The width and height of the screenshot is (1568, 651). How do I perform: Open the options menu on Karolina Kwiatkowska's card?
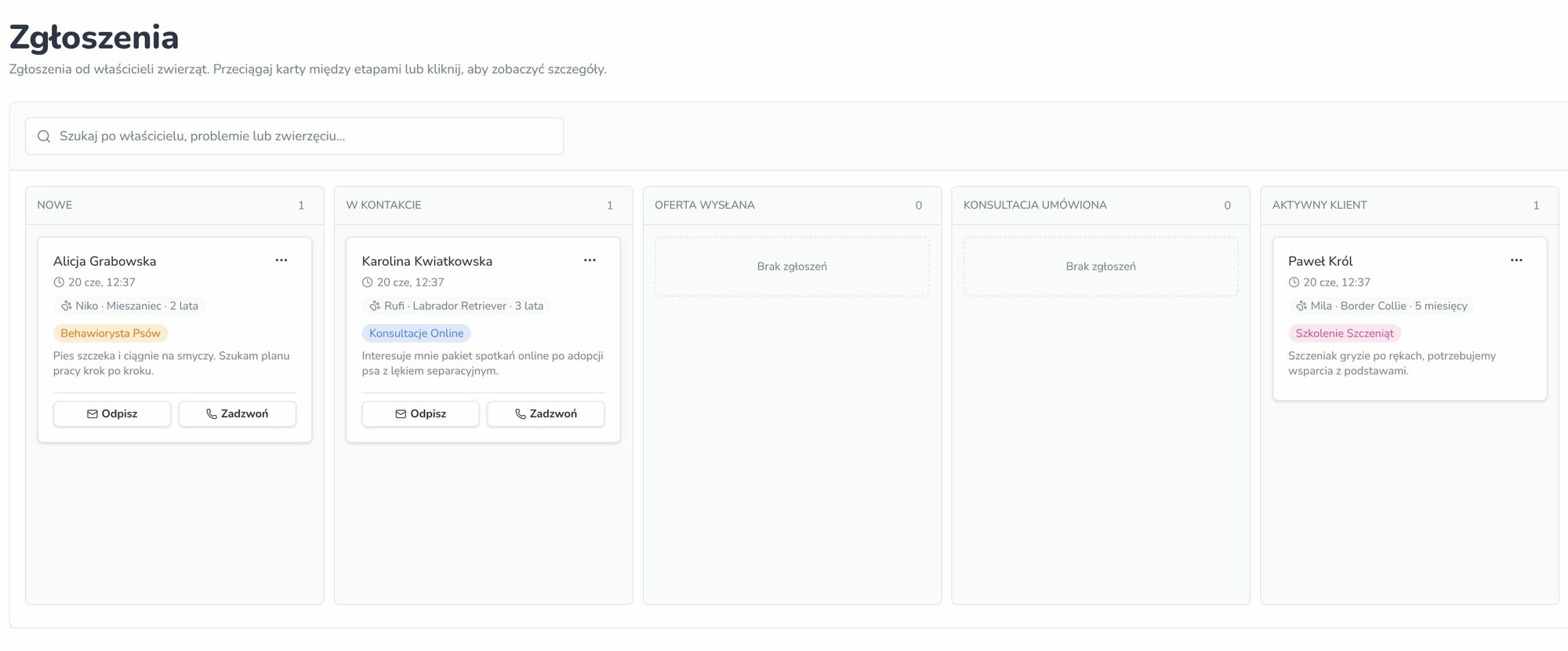pos(590,260)
